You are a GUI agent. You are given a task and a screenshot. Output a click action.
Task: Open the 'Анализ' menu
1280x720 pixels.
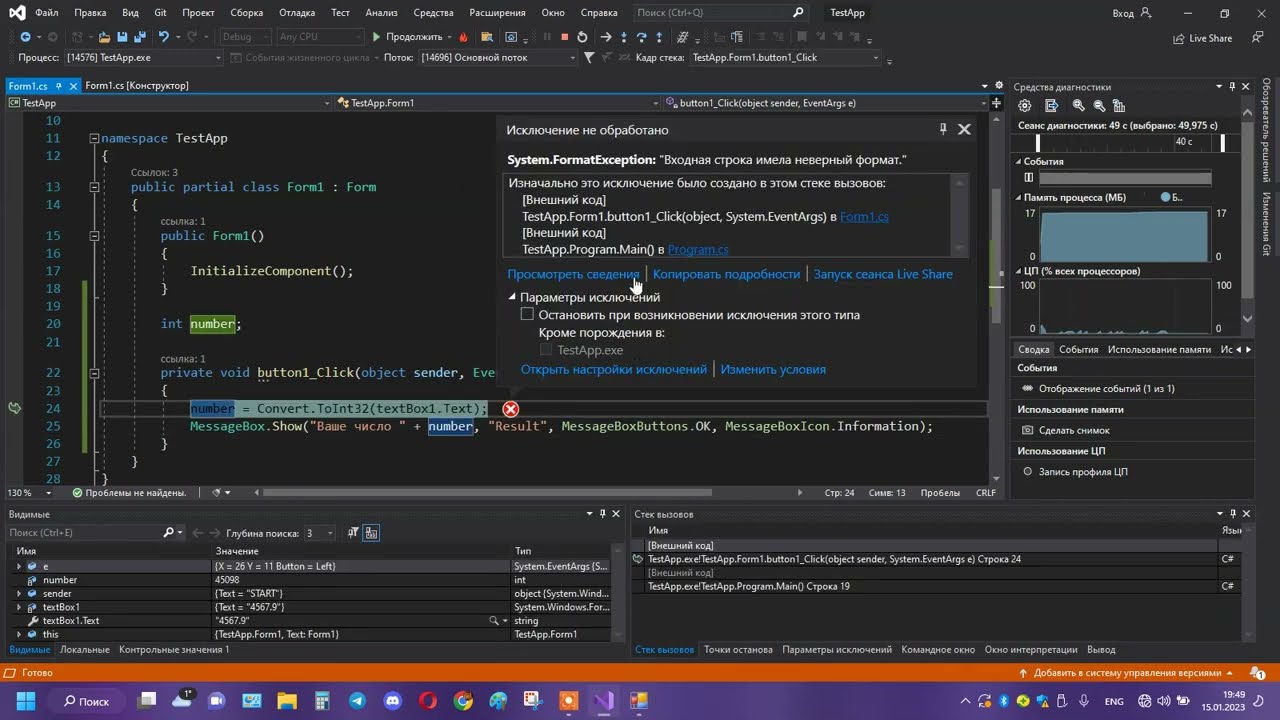381,13
